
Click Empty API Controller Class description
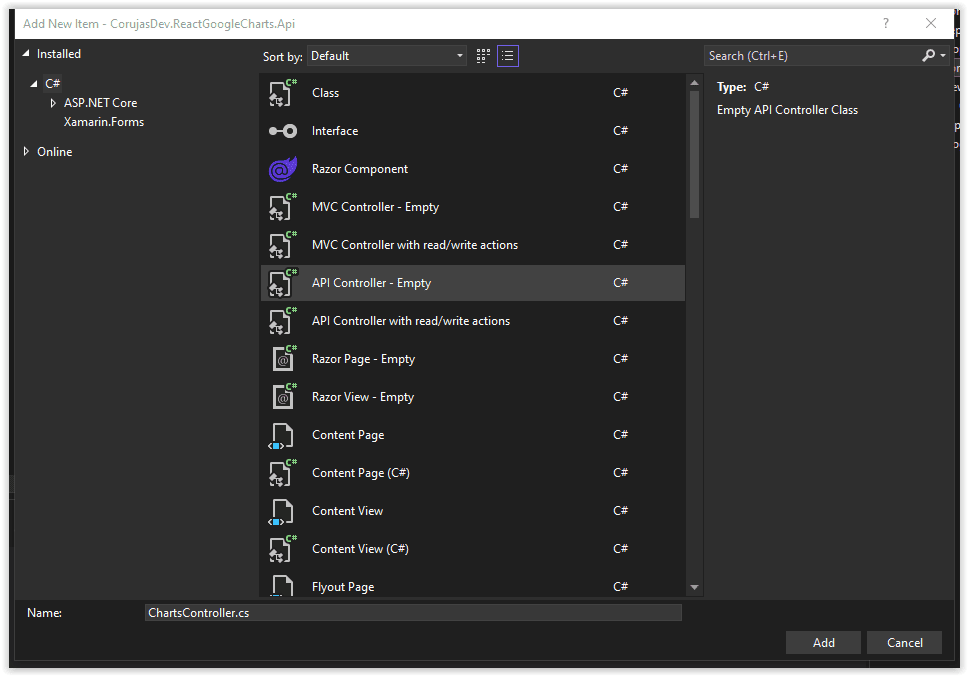787,110
